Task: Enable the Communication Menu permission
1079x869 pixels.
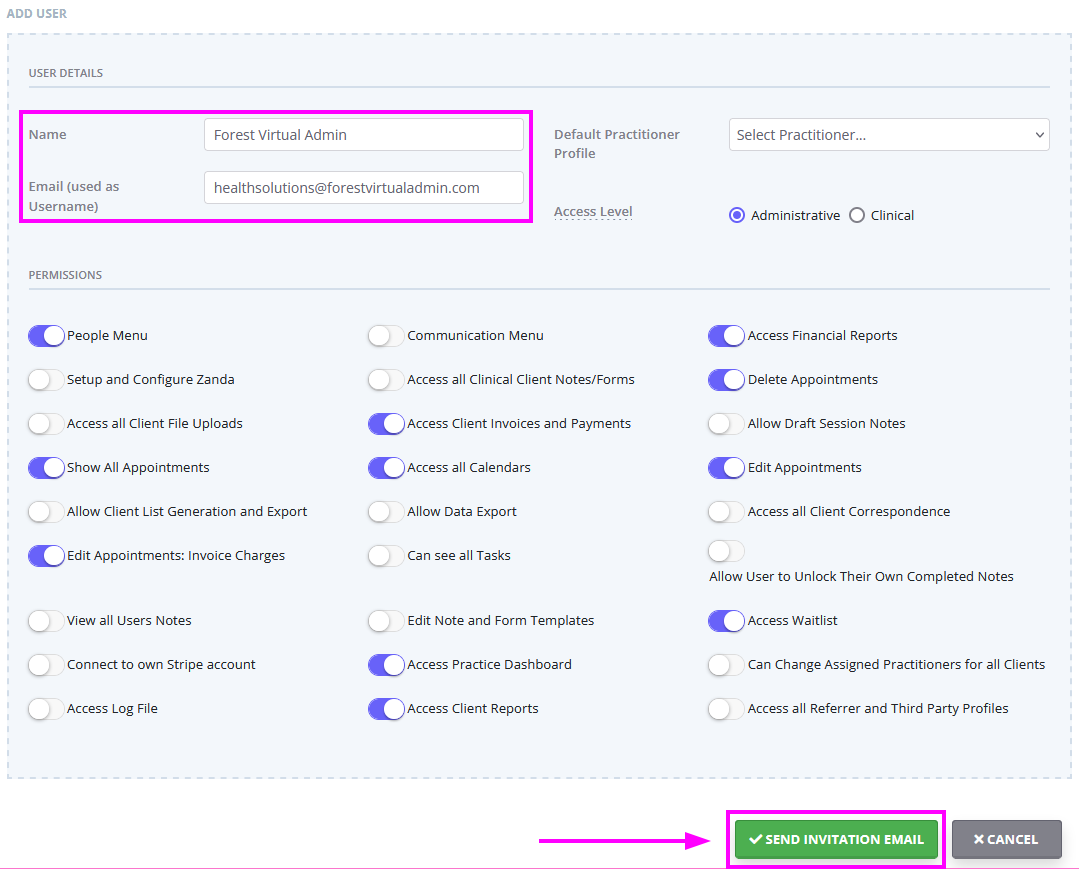Action: click(385, 335)
